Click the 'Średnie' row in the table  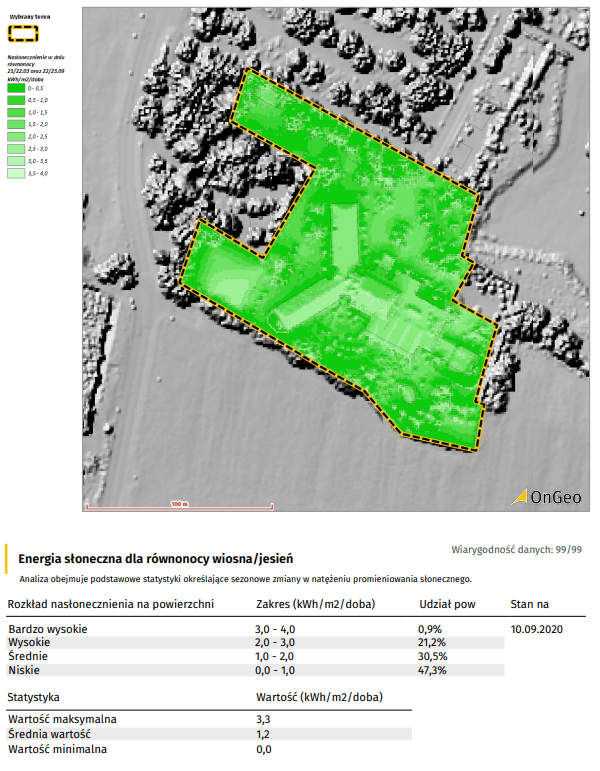tap(28, 656)
